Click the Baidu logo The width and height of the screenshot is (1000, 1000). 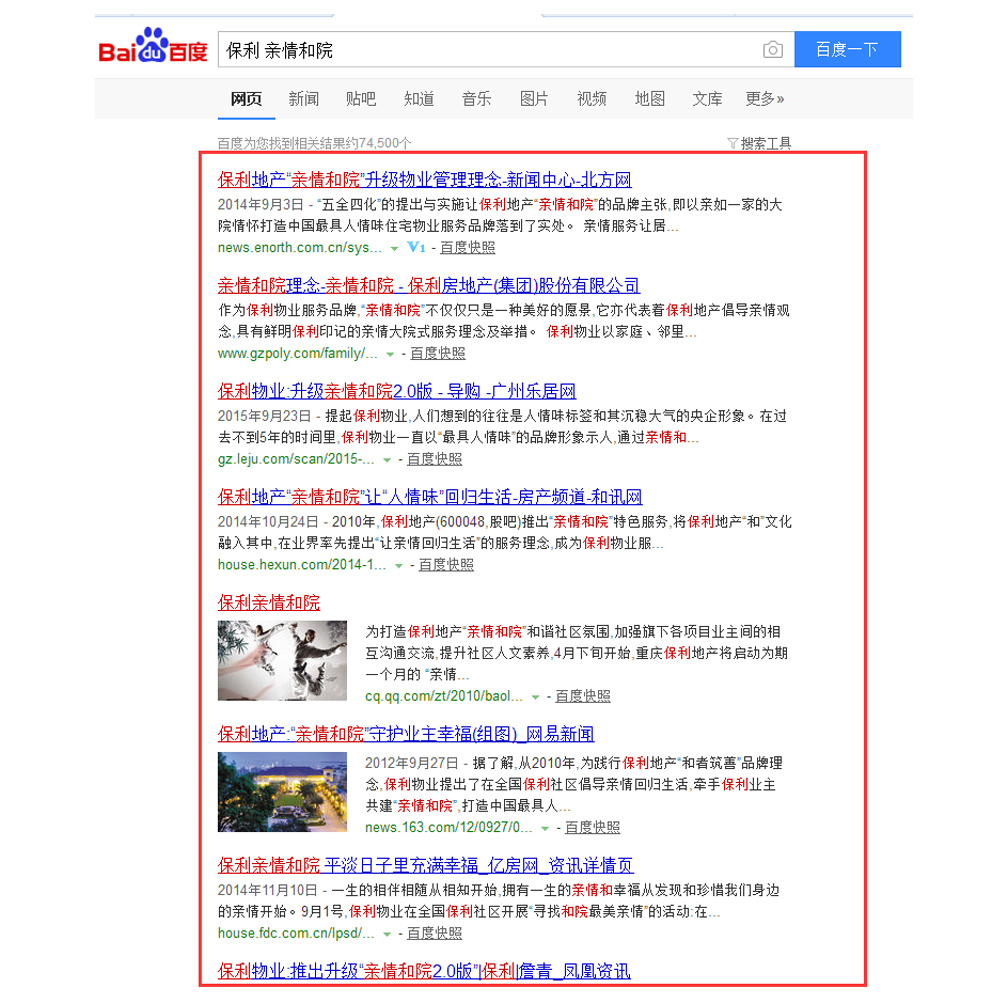[153, 46]
